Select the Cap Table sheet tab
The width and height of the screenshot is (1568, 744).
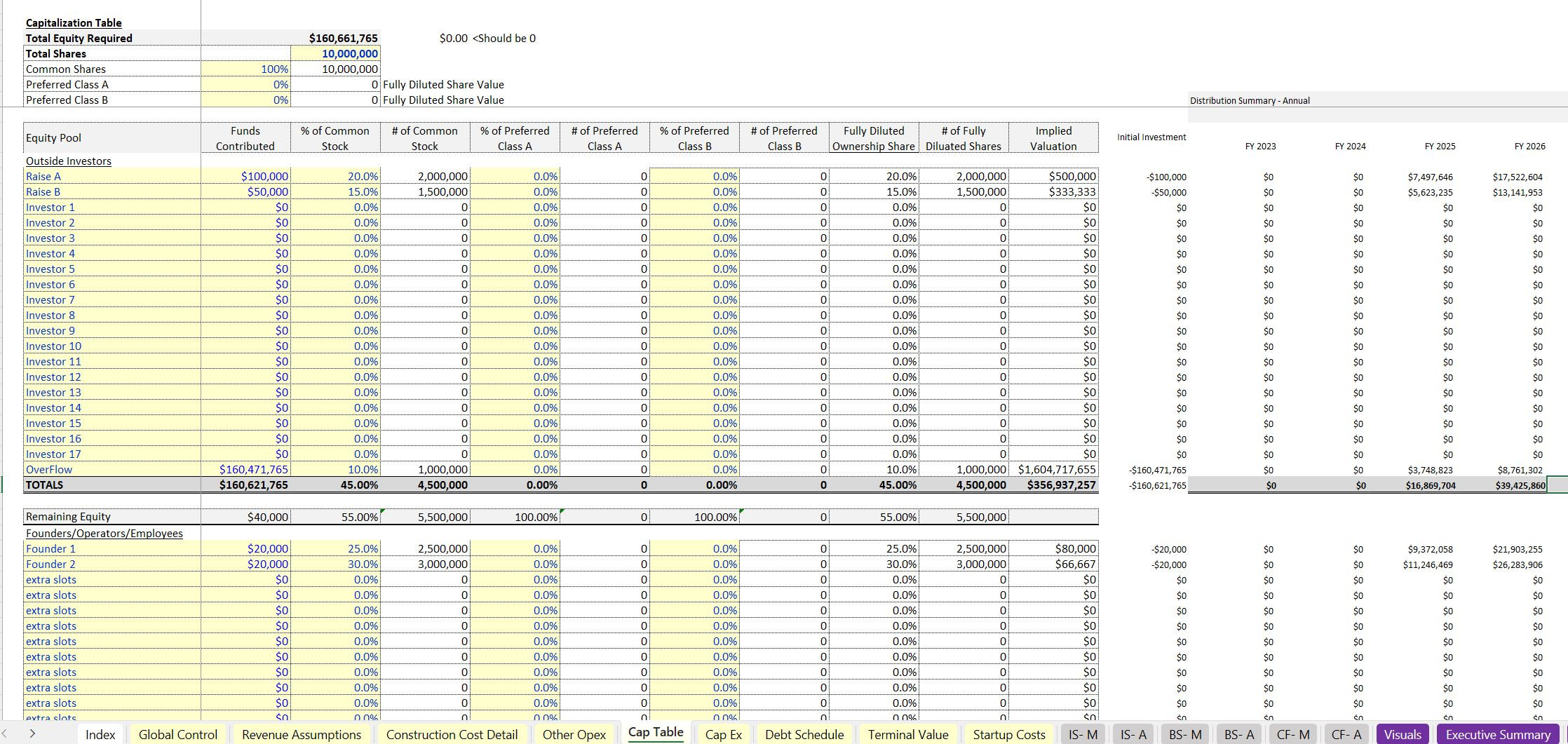tap(654, 733)
